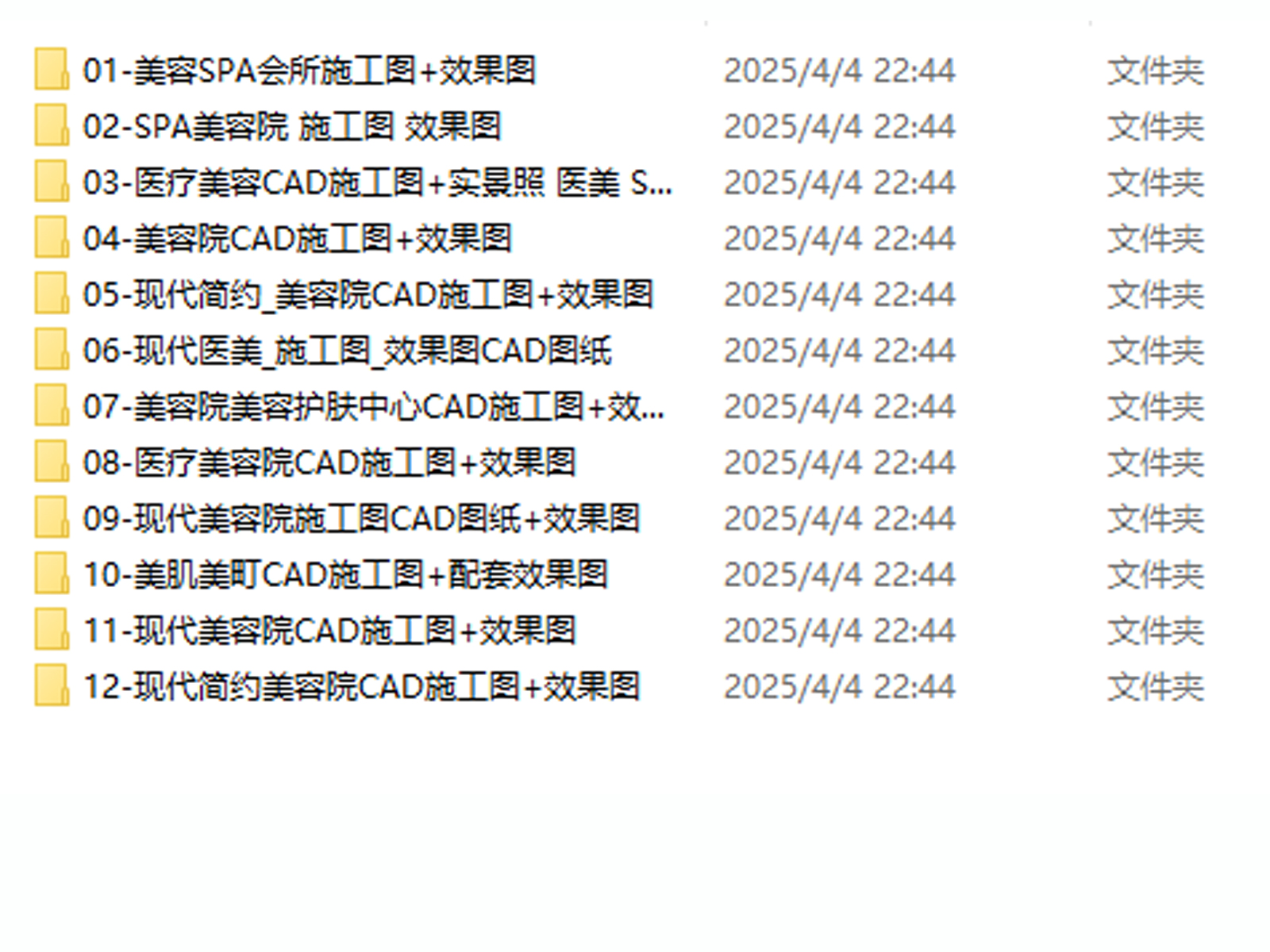Select folder icon of 10-美肌美町CAD施工图

click(x=52, y=574)
